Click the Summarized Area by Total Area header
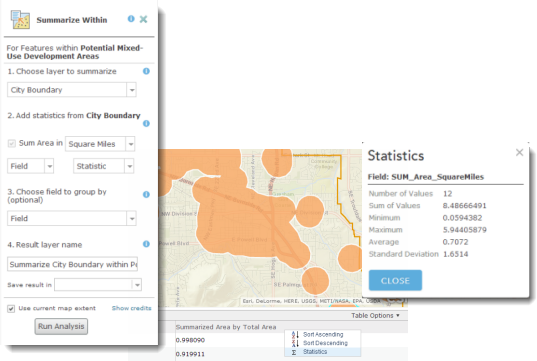The width and height of the screenshot is (537, 361). coord(226,327)
